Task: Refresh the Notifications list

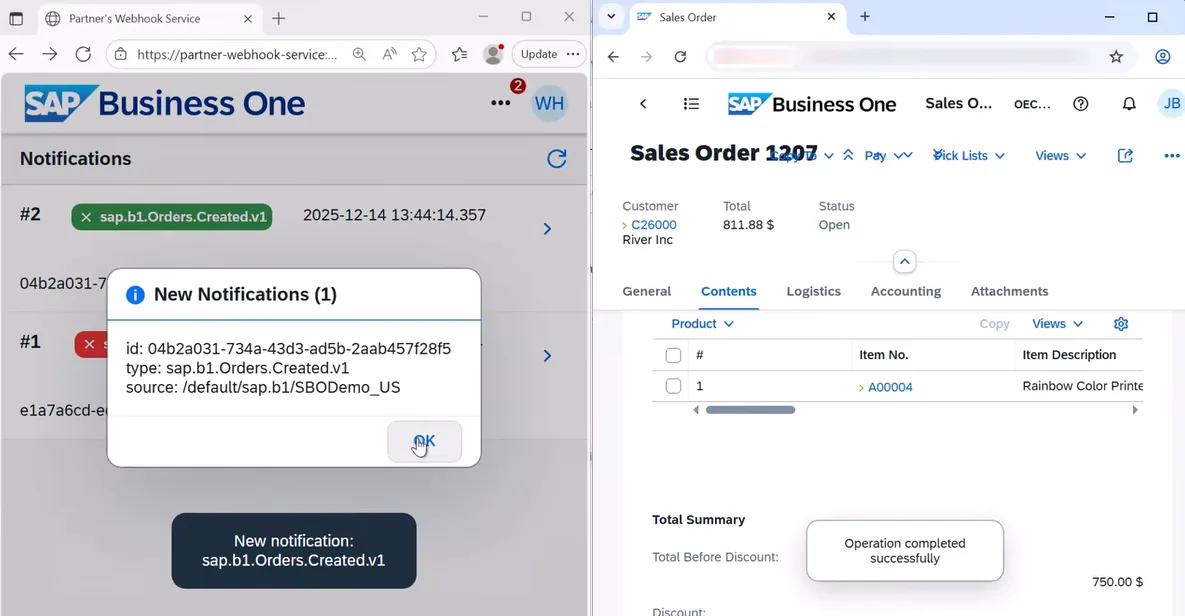Action: pyautogui.click(x=557, y=159)
